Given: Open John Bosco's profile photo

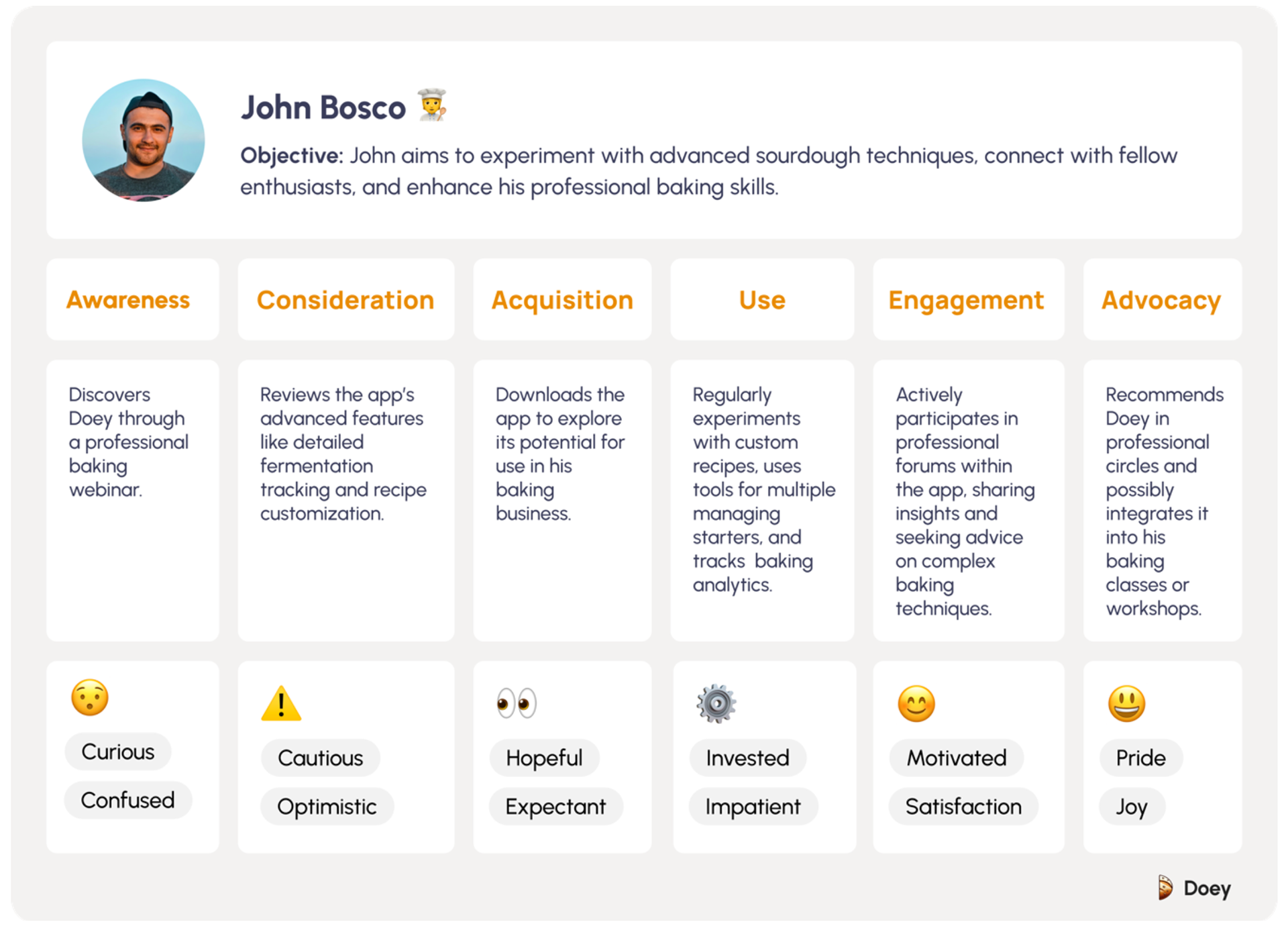Looking at the screenshot, I should (x=144, y=140).
